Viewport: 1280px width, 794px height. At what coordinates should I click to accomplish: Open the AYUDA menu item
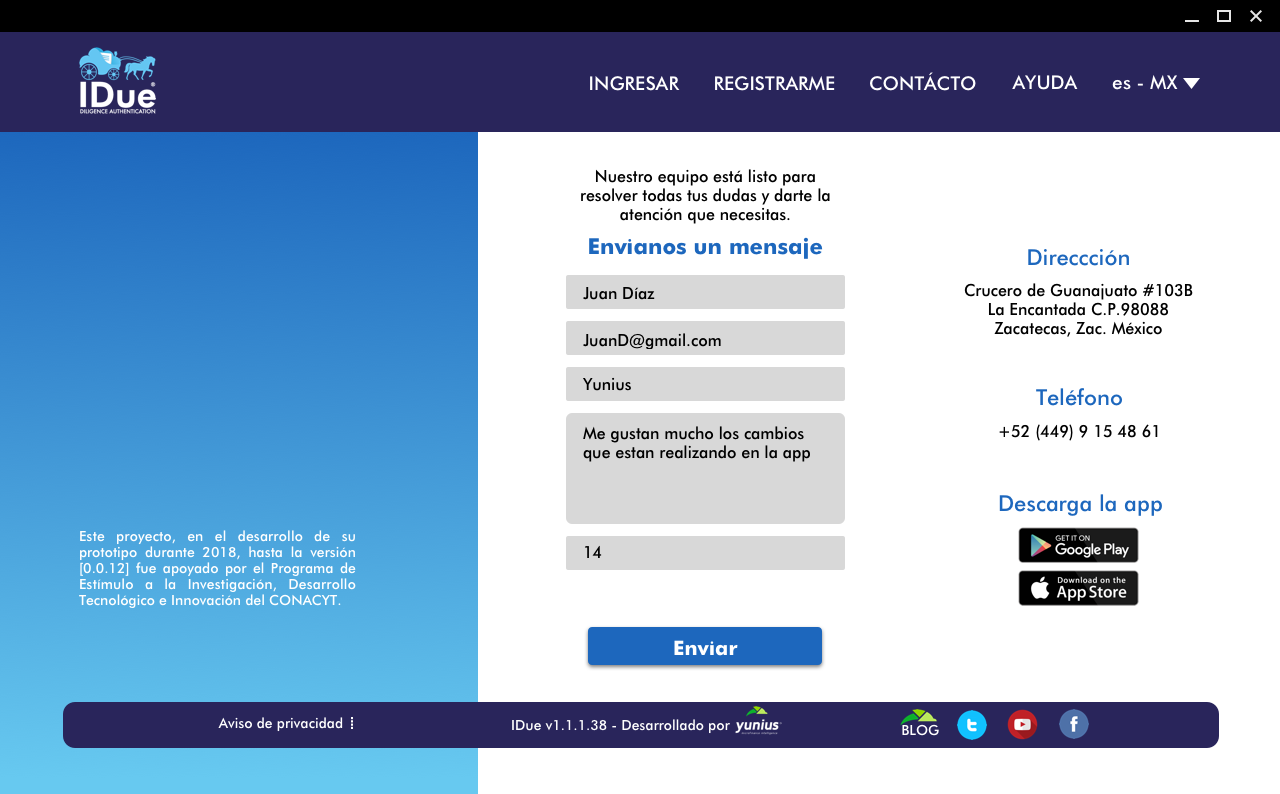[x=1044, y=83]
